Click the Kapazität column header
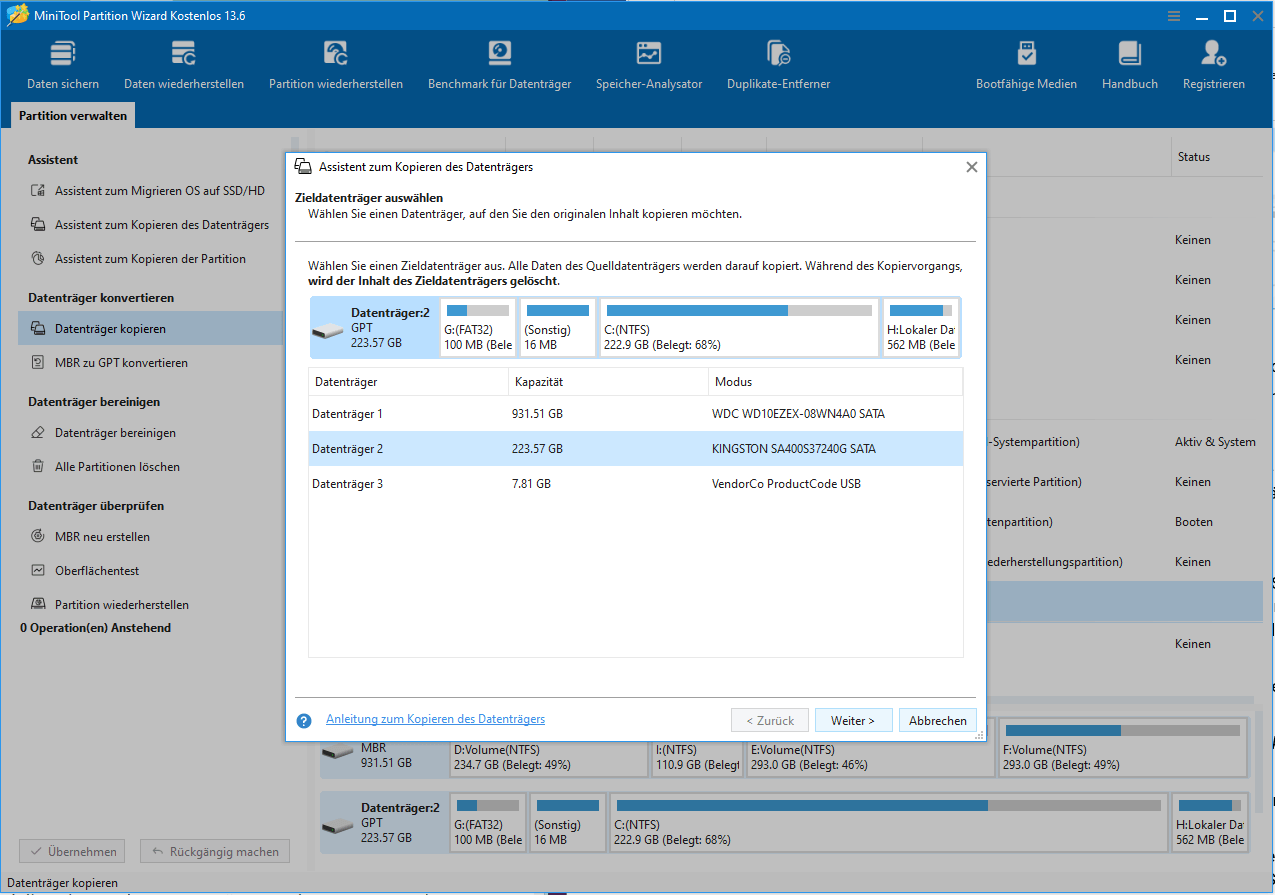Screen dimensions: 1275x895 click(608, 382)
